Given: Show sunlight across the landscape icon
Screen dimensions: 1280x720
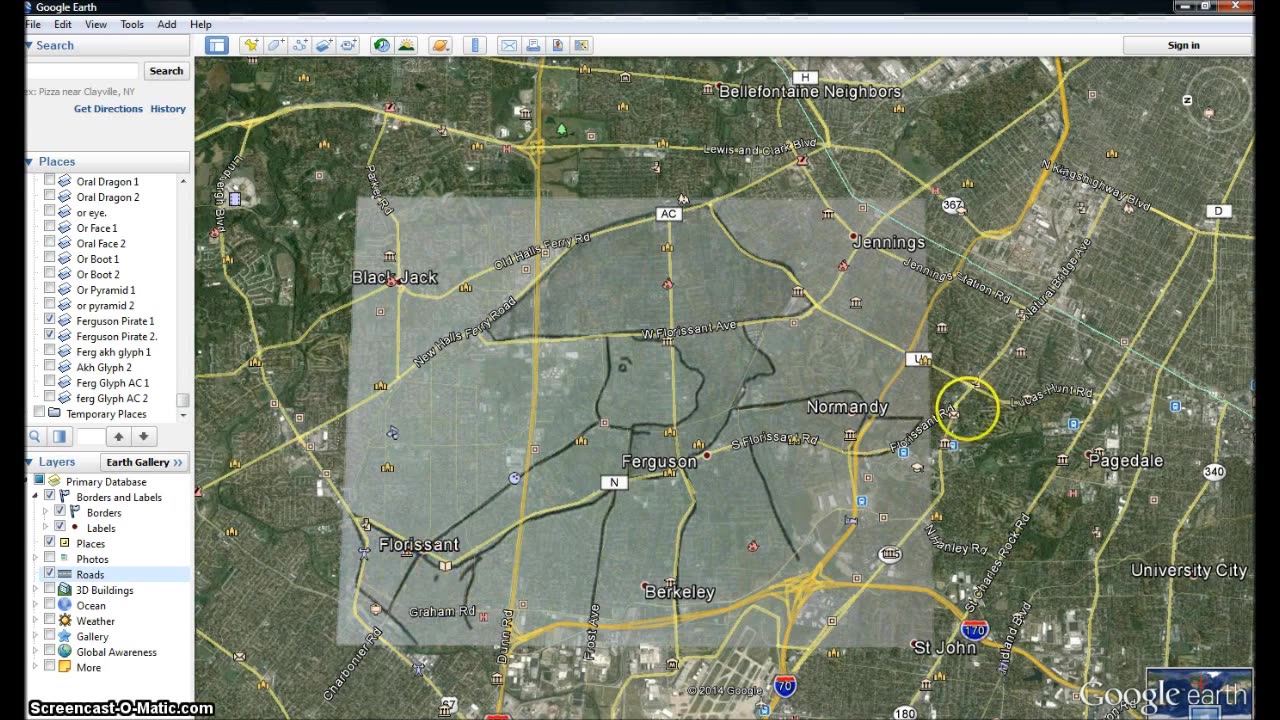Looking at the screenshot, I should pos(406,45).
